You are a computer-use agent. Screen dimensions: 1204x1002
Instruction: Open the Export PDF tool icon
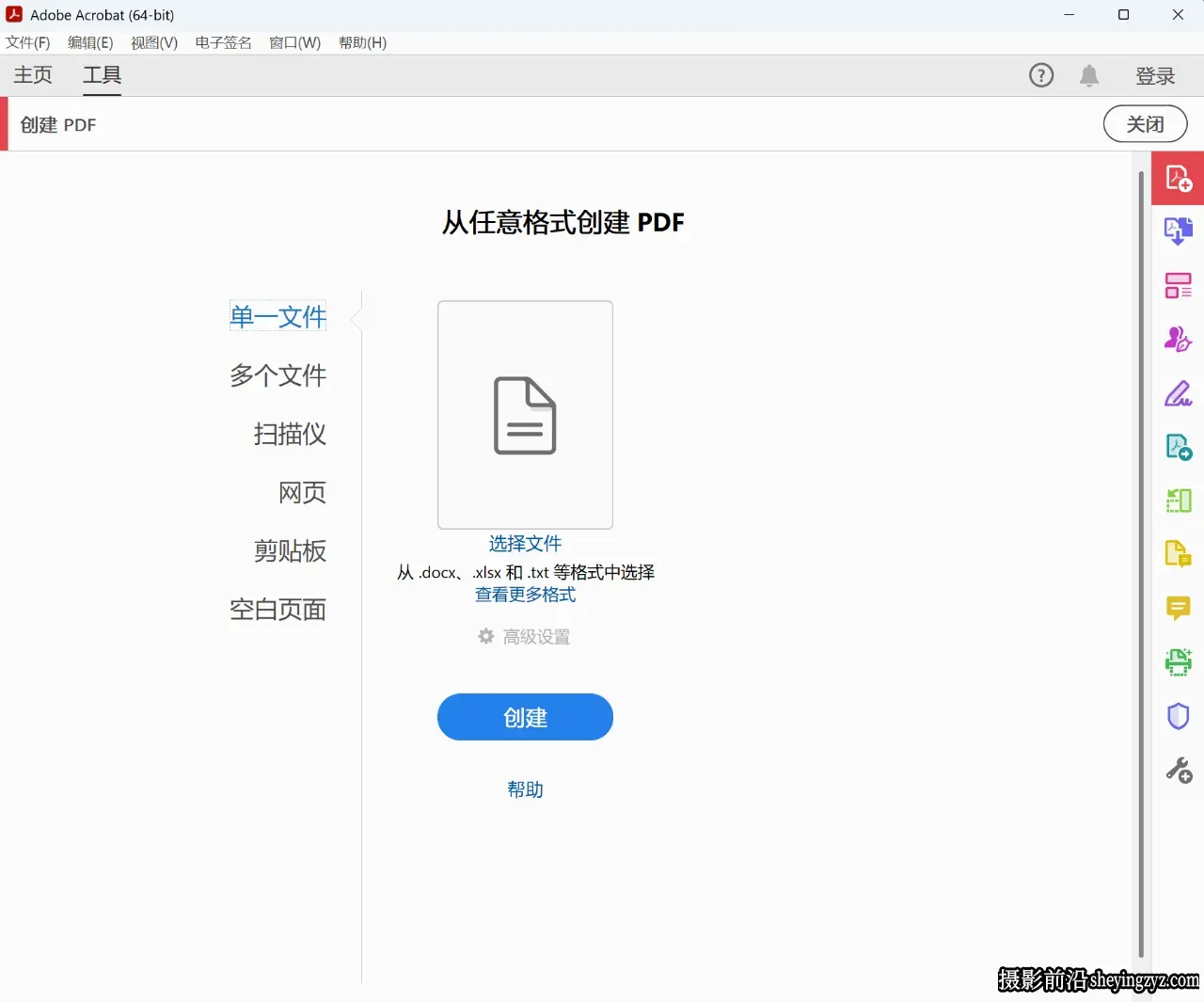click(x=1178, y=231)
